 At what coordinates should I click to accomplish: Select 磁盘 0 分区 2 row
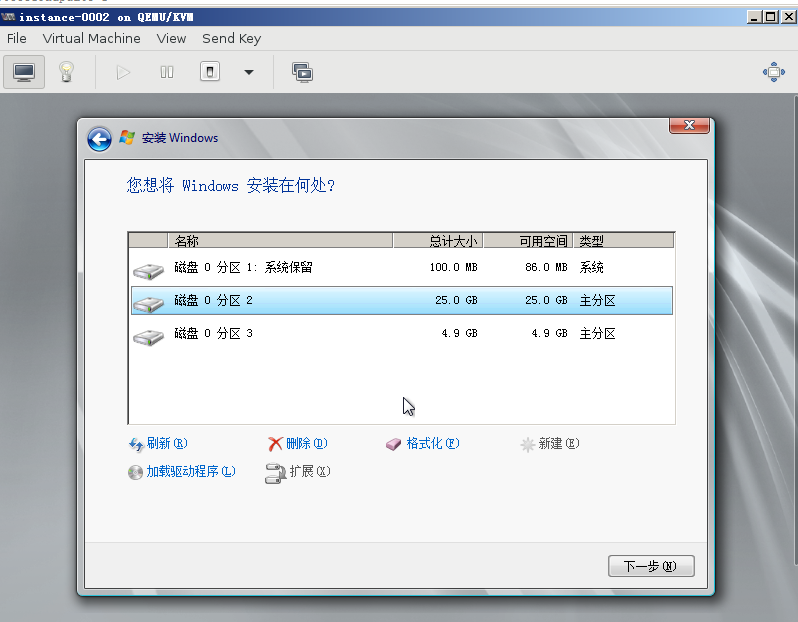[x=402, y=300]
